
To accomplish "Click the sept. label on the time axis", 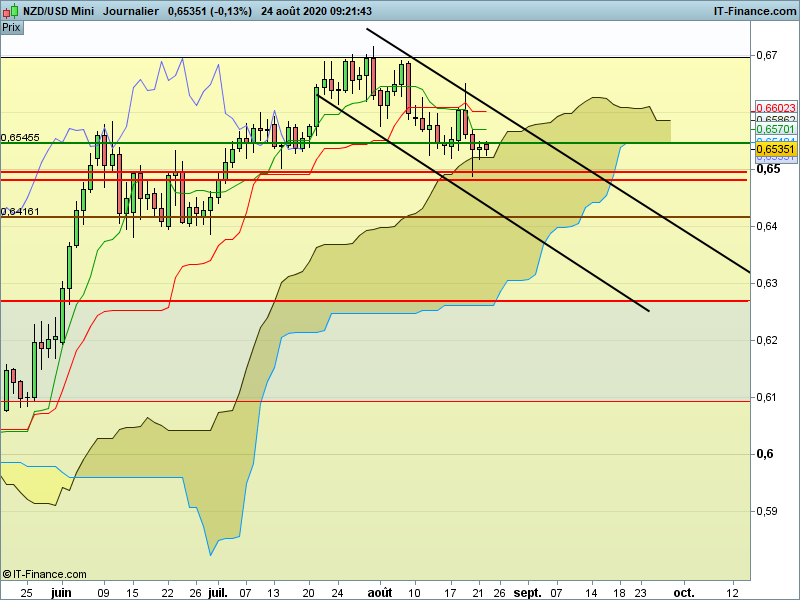I will click(527, 593).
